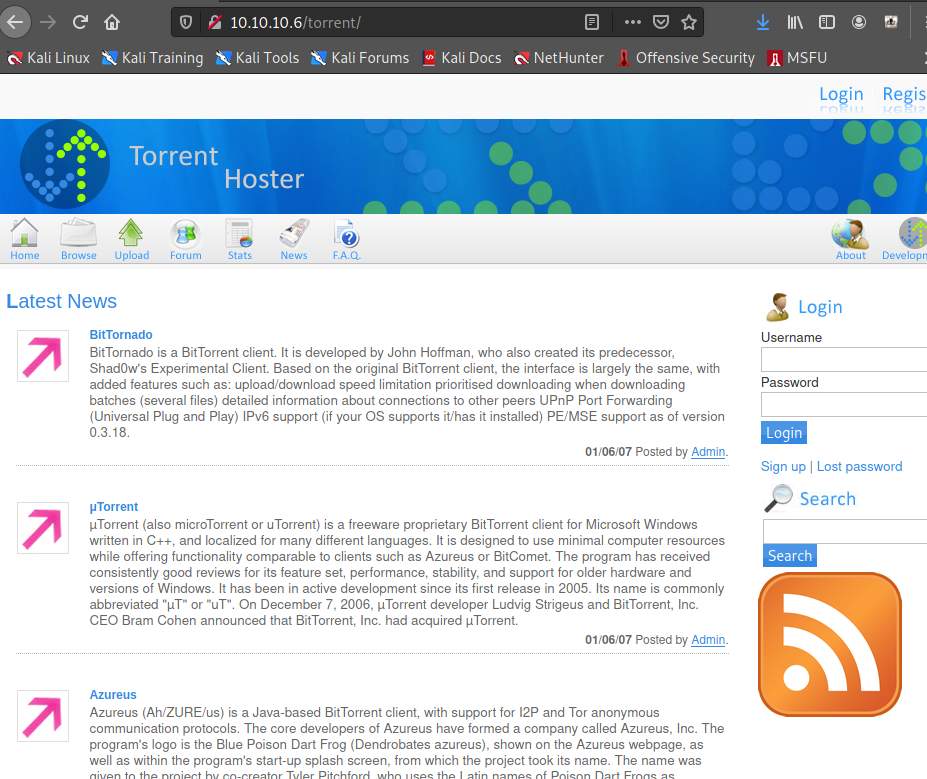Click the magnifying glass Search icon
927x779 pixels.
pyautogui.click(x=778, y=498)
